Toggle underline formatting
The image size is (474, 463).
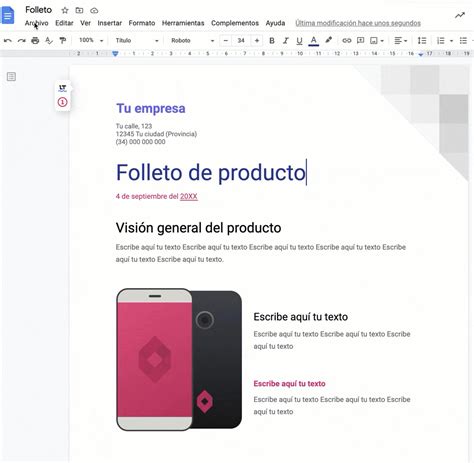[299, 41]
